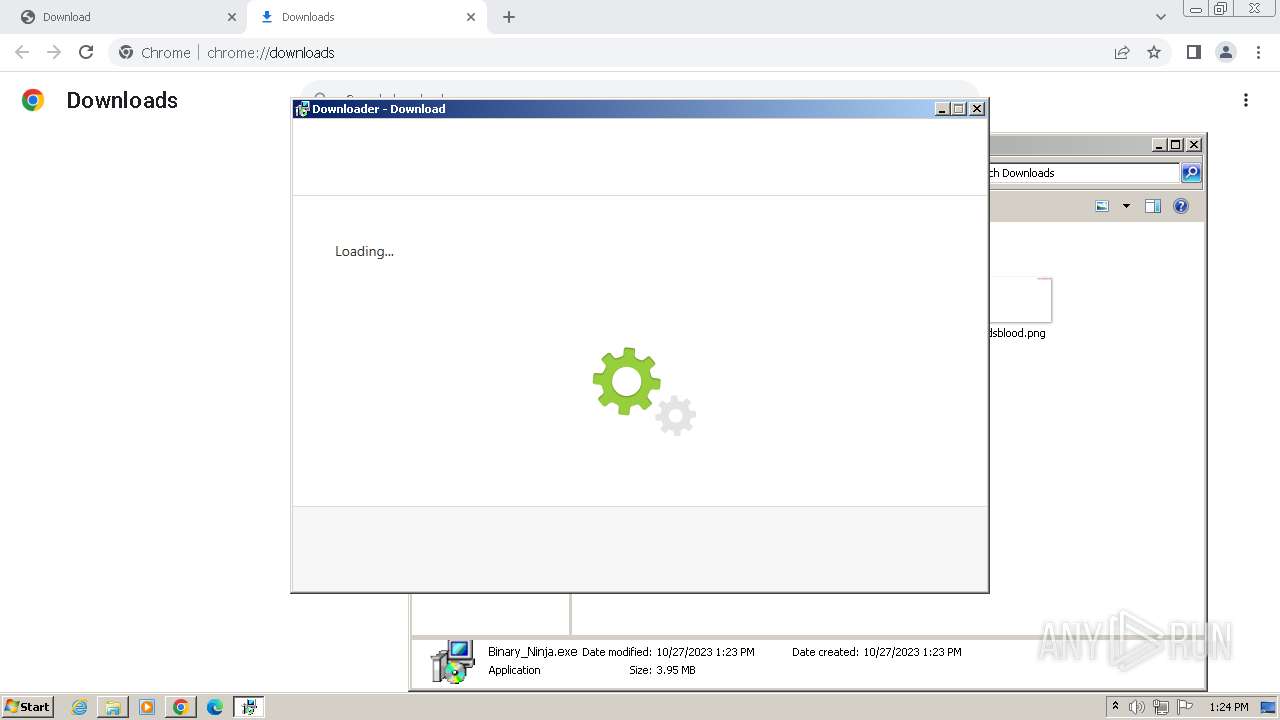This screenshot has height=720, width=1280.
Task: Click Show desktop button
Action: click(x=1268, y=707)
